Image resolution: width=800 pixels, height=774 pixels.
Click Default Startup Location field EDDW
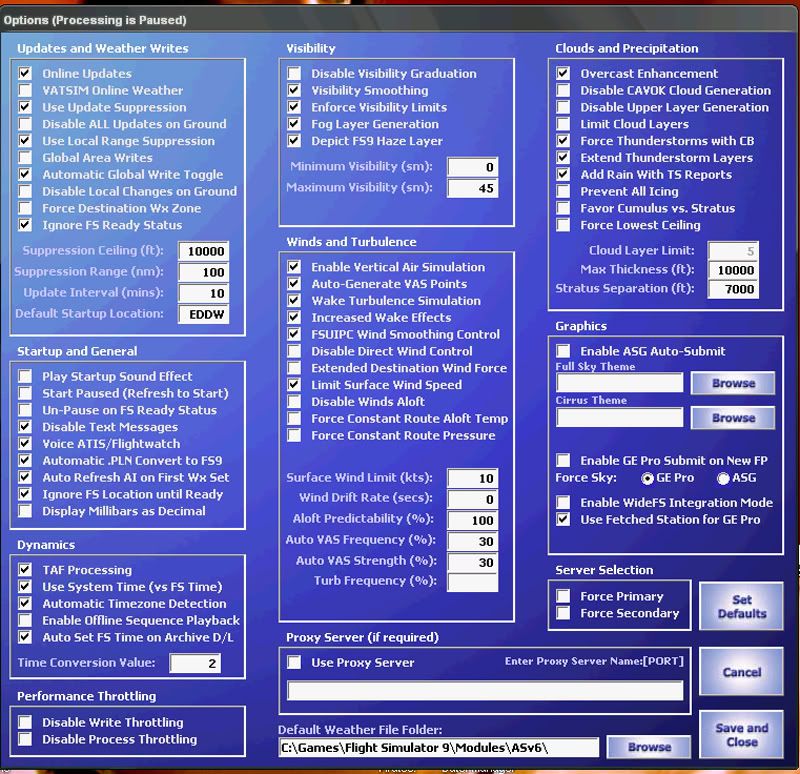point(204,314)
